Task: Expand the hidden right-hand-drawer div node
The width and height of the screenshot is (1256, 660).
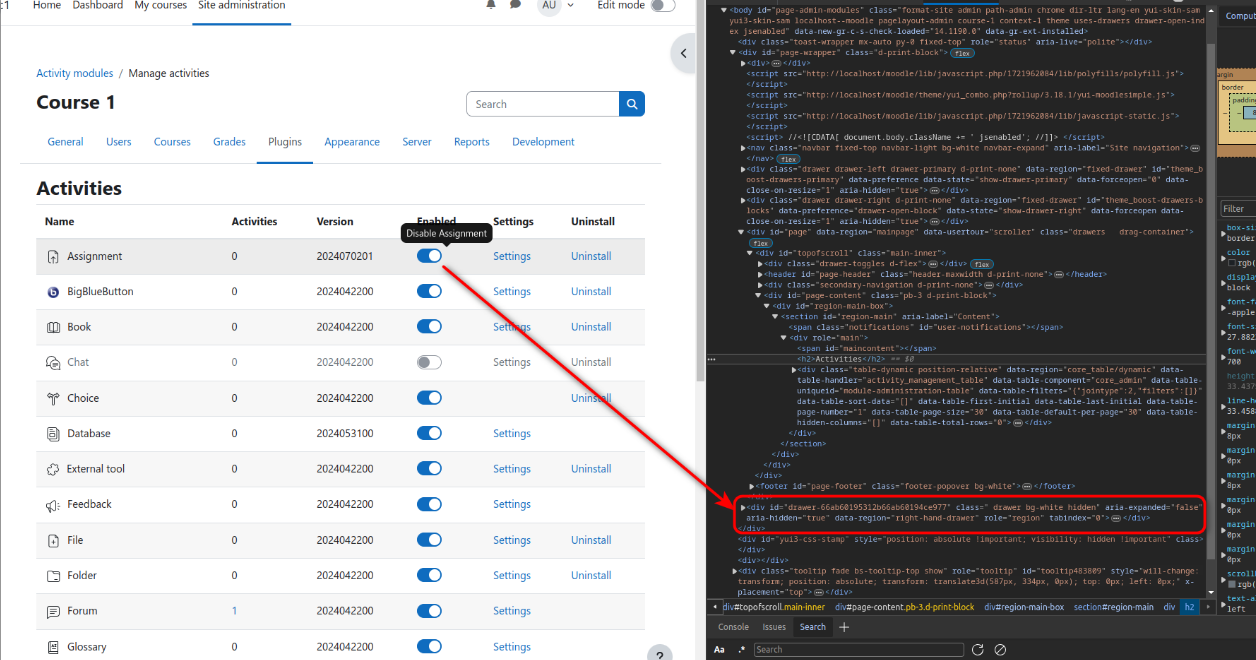Action: pos(743,507)
